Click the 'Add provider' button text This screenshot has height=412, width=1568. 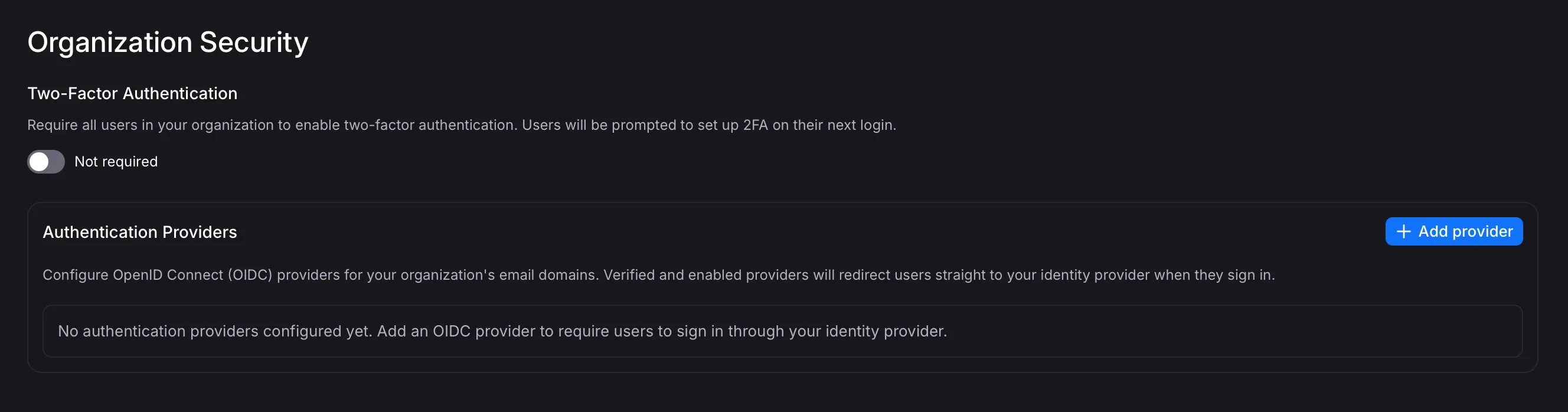pos(1465,232)
